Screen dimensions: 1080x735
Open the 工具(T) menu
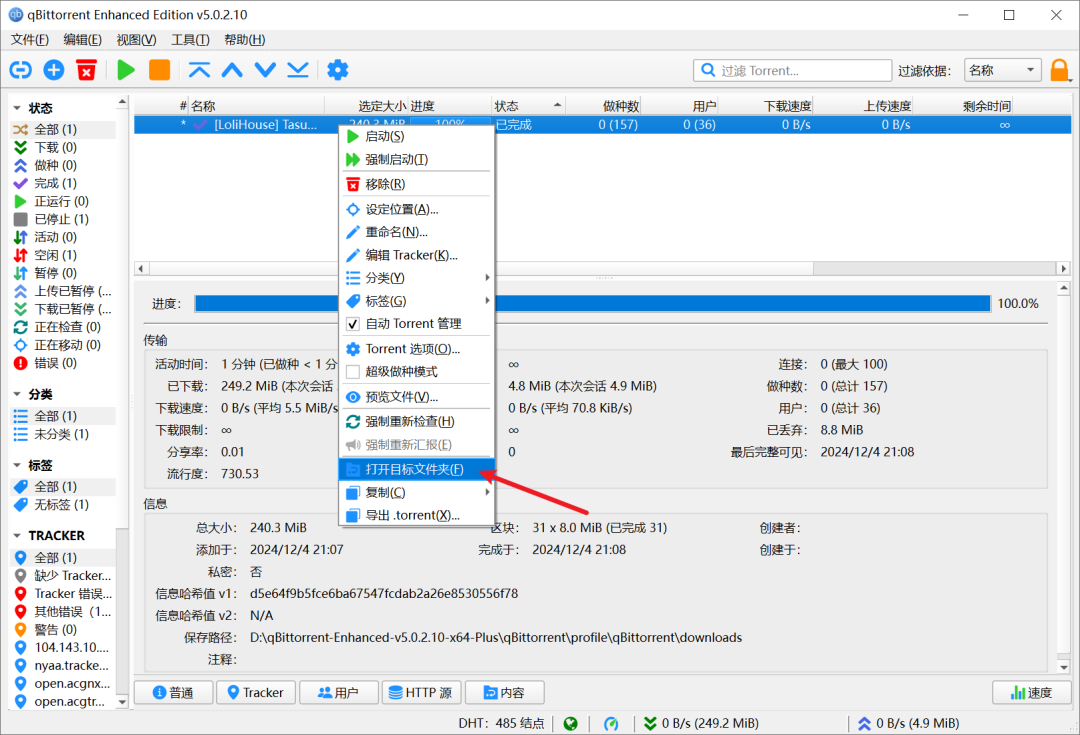click(190, 40)
